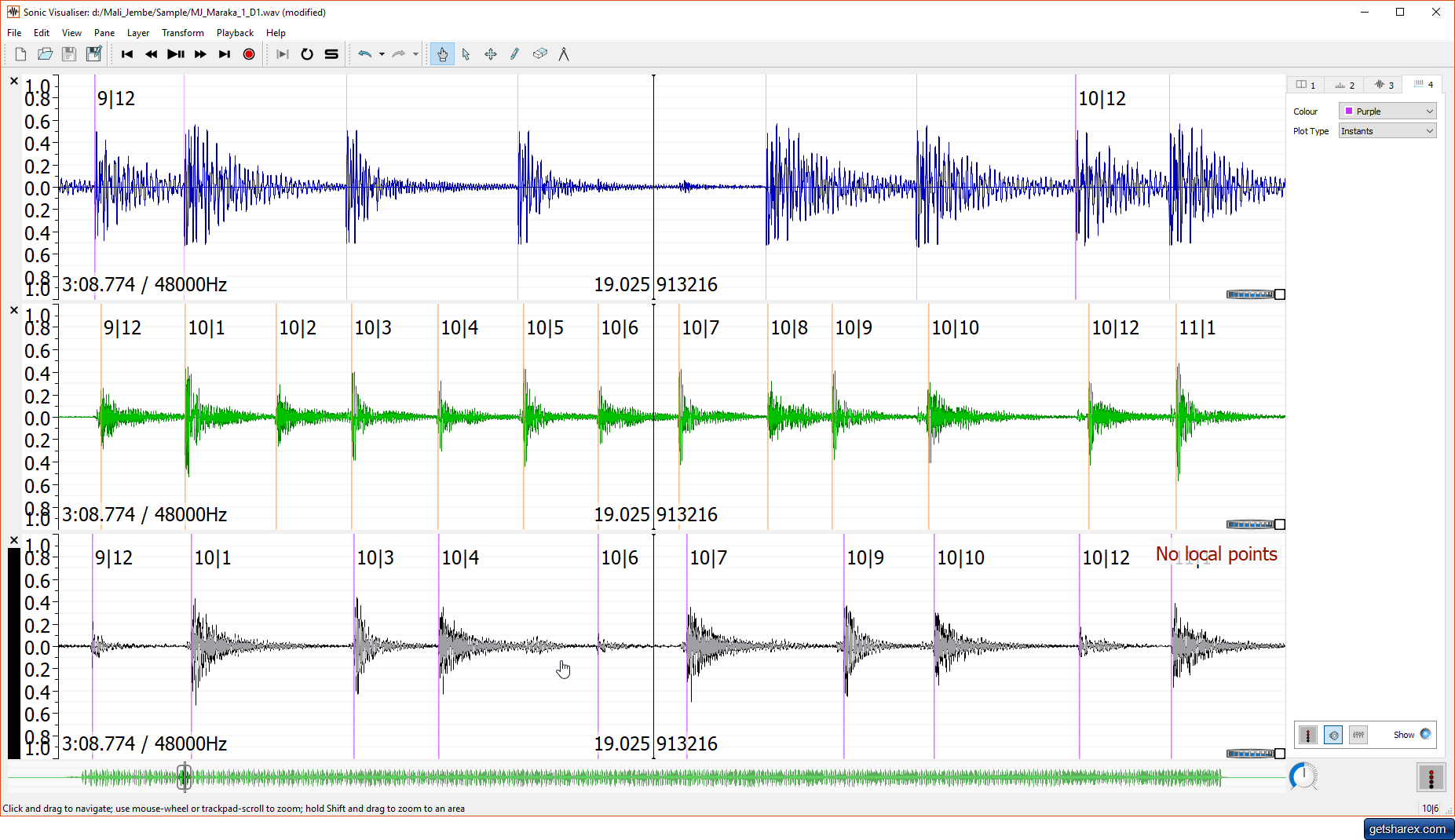This screenshot has width=1455, height=840.
Task: Toggle the layer audio playback speaker button
Action: tap(1333, 735)
